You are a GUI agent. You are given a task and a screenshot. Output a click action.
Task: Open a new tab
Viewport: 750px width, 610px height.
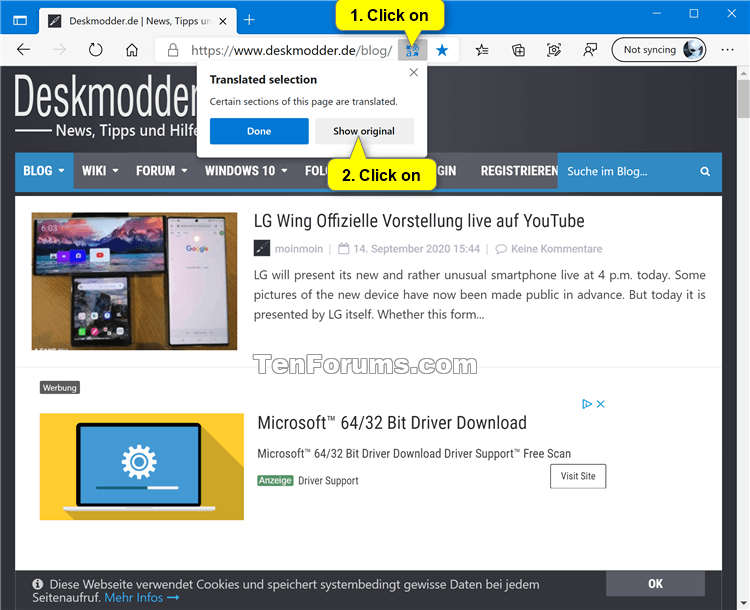(x=249, y=20)
